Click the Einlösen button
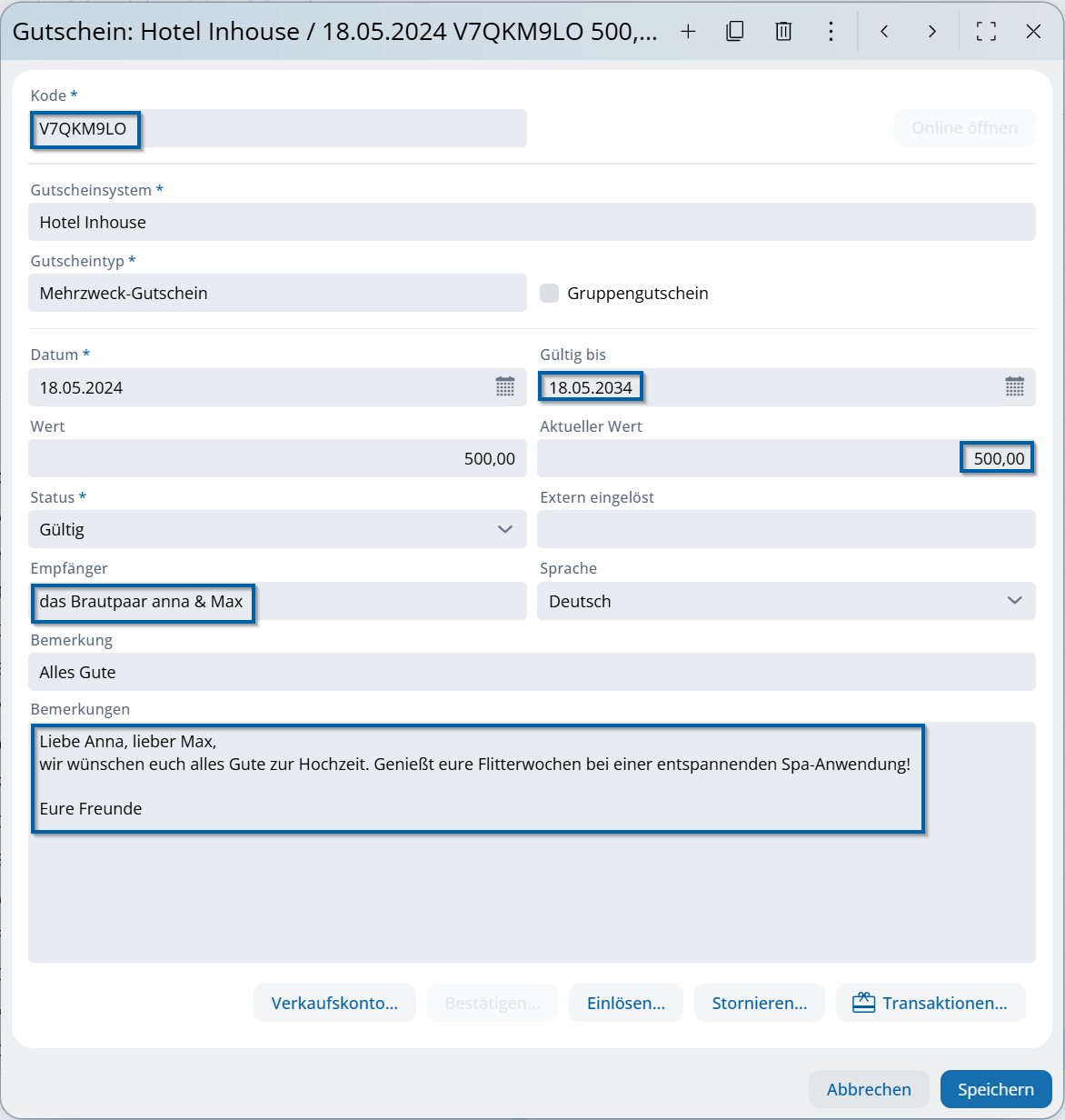Image resolution: width=1065 pixels, height=1120 pixels. point(626,1004)
